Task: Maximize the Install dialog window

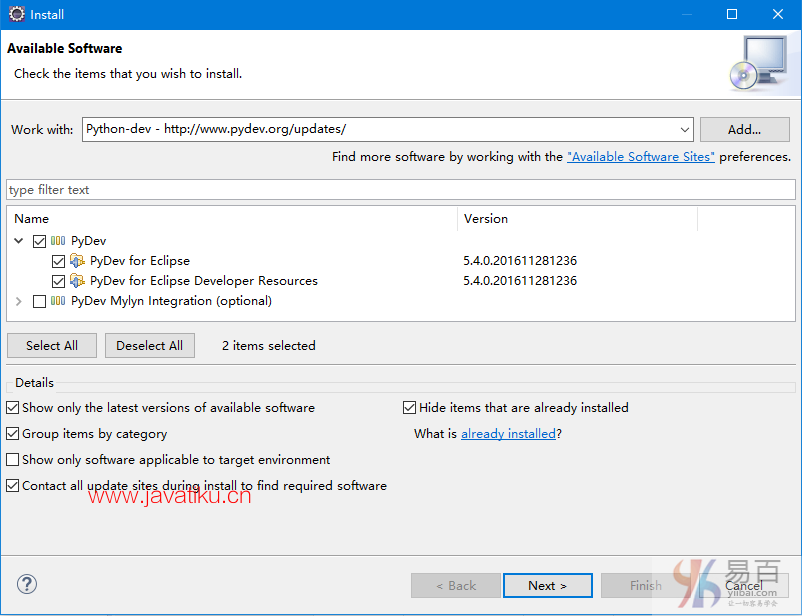Action: (x=732, y=14)
